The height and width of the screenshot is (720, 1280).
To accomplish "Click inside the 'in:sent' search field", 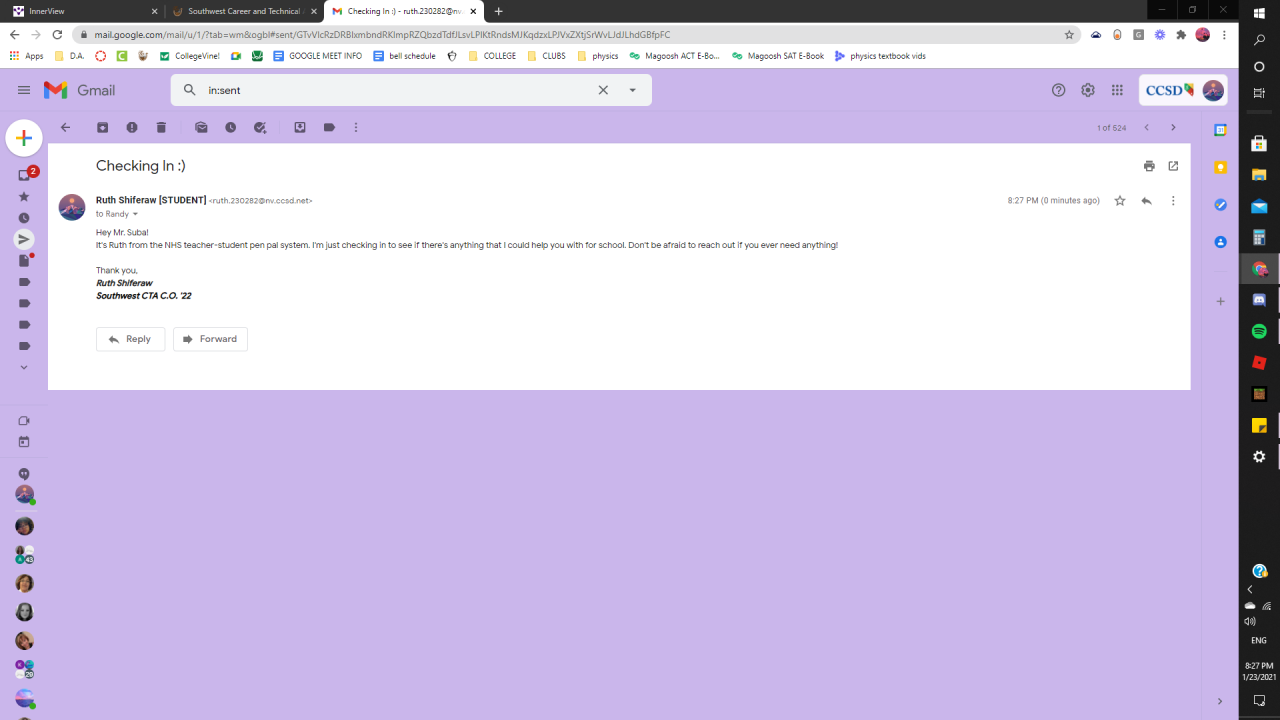I will (x=395, y=90).
